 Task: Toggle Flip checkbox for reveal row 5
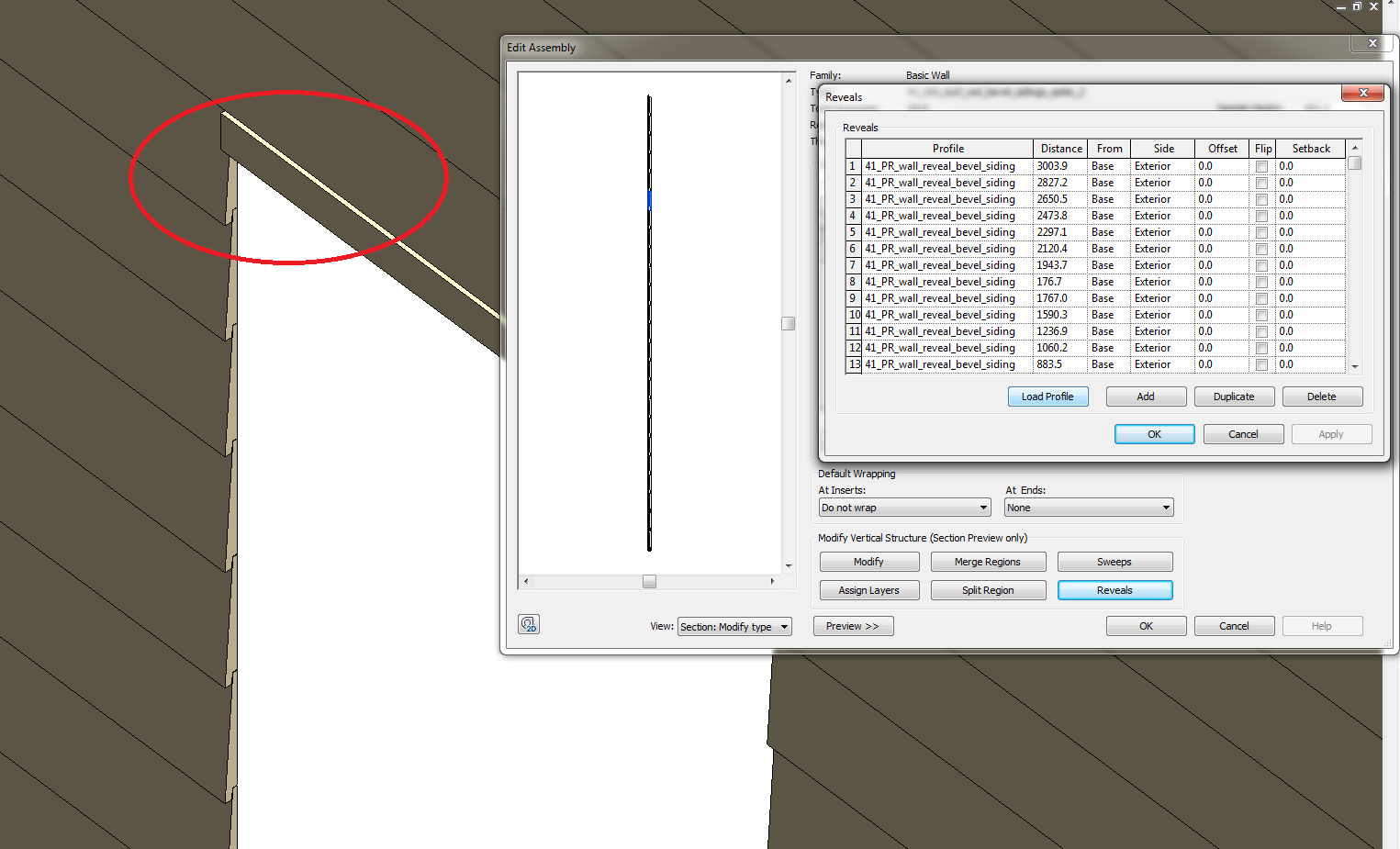tap(1261, 232)
